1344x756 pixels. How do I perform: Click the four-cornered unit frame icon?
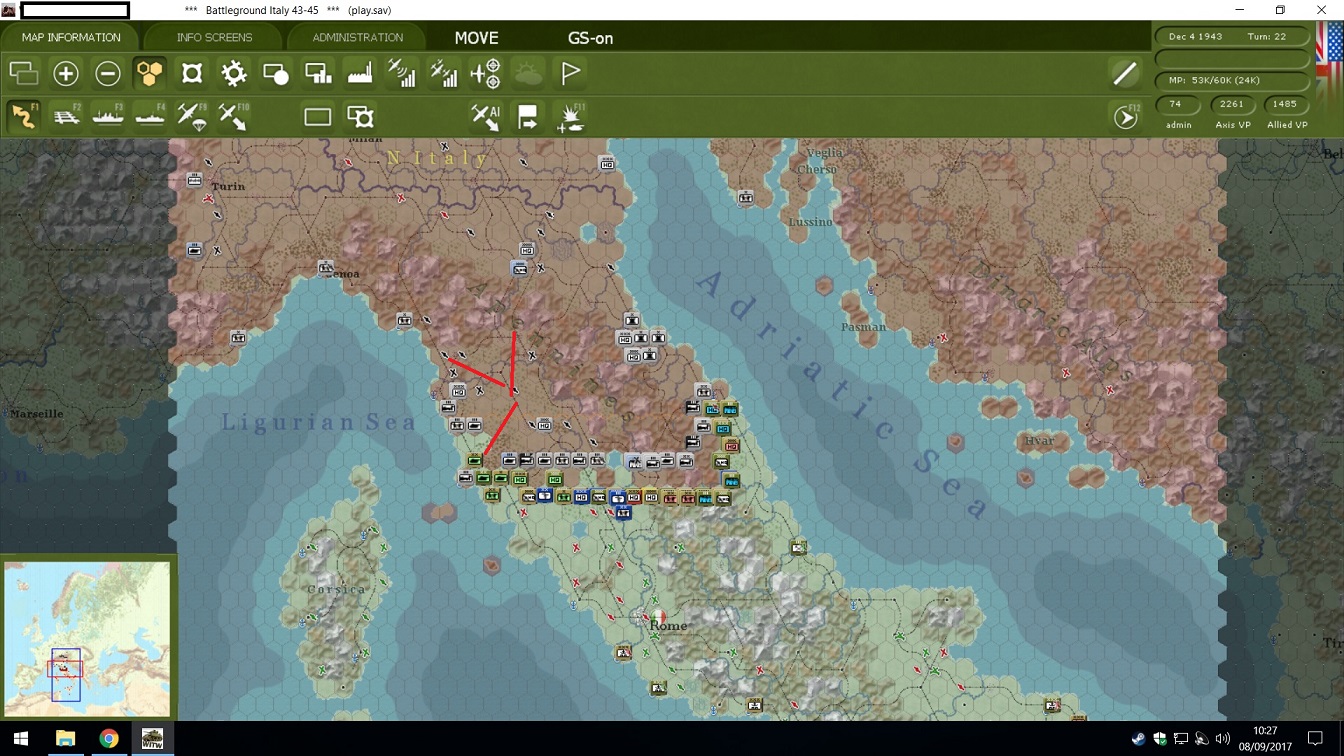point(192,73)
